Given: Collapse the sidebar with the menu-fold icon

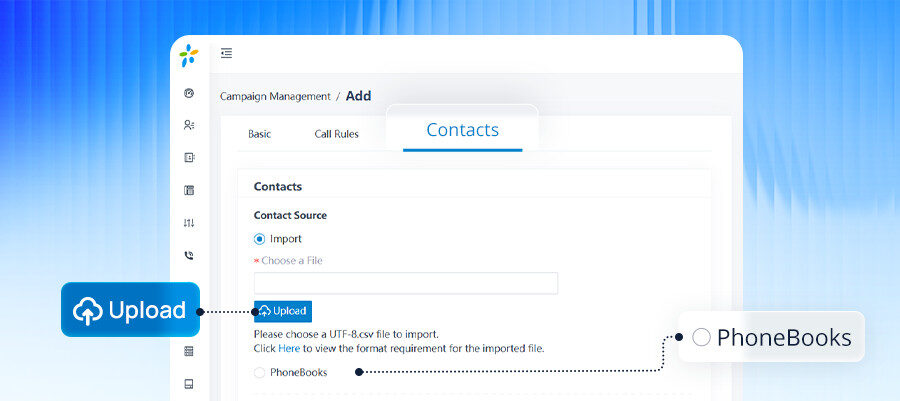Looking at the screenshot, I should [x=227, y=53].
